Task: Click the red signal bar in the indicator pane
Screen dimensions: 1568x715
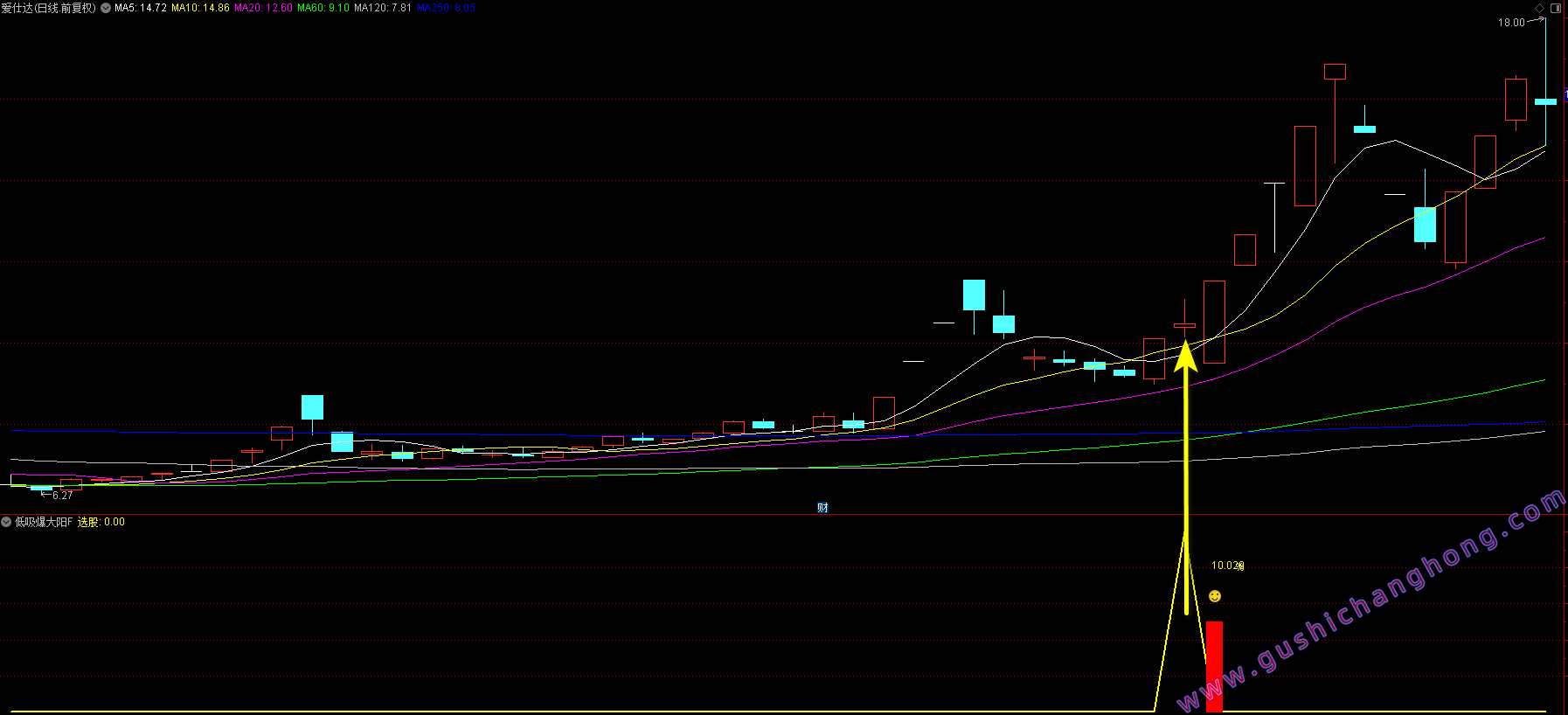Action: 1214,666
